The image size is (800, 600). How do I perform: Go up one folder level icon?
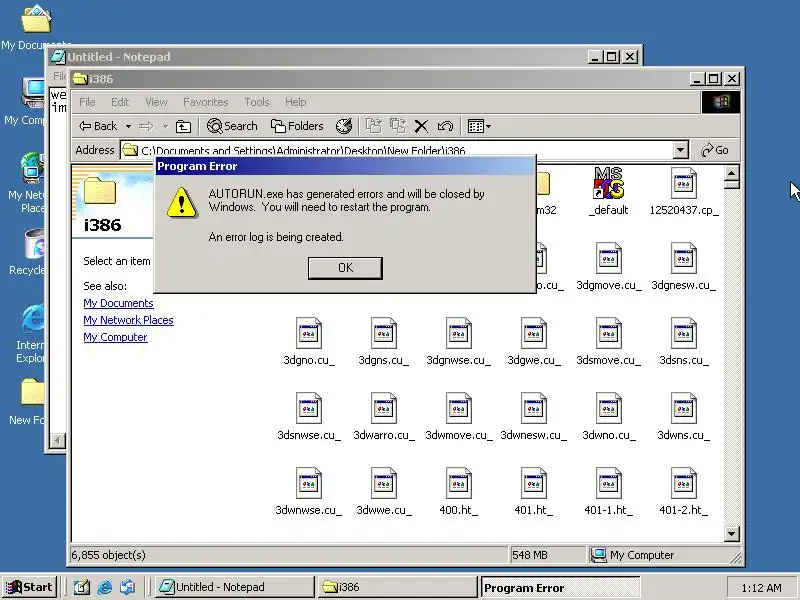(183, 126)
